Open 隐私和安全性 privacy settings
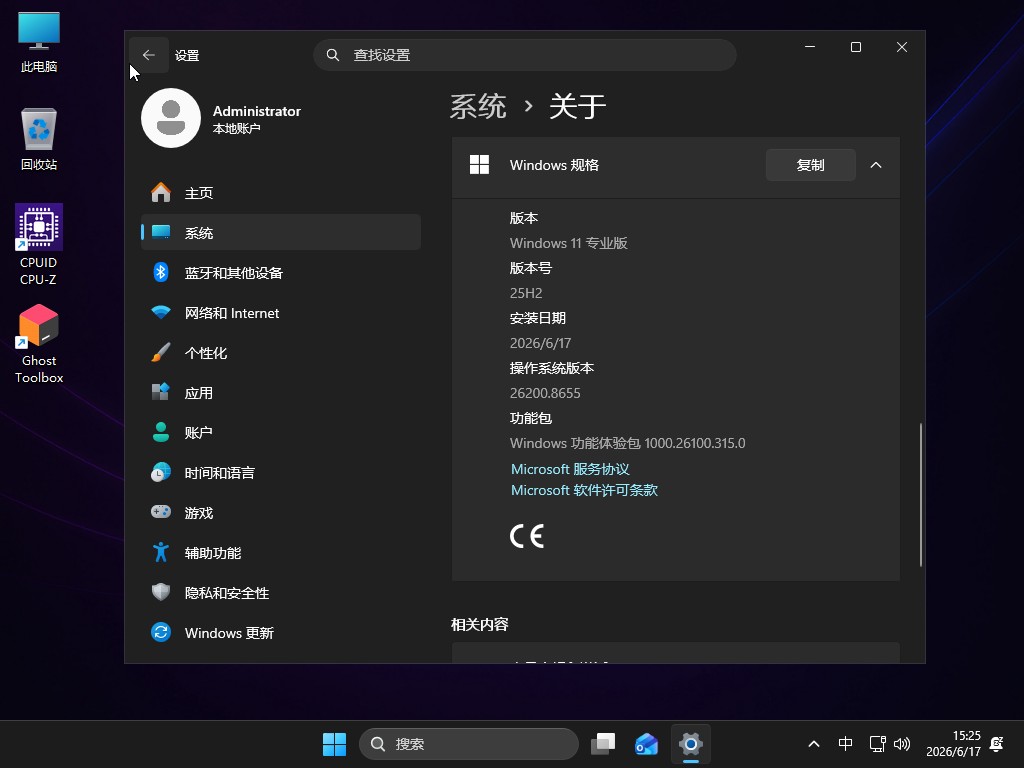 [x=281, y=592]
